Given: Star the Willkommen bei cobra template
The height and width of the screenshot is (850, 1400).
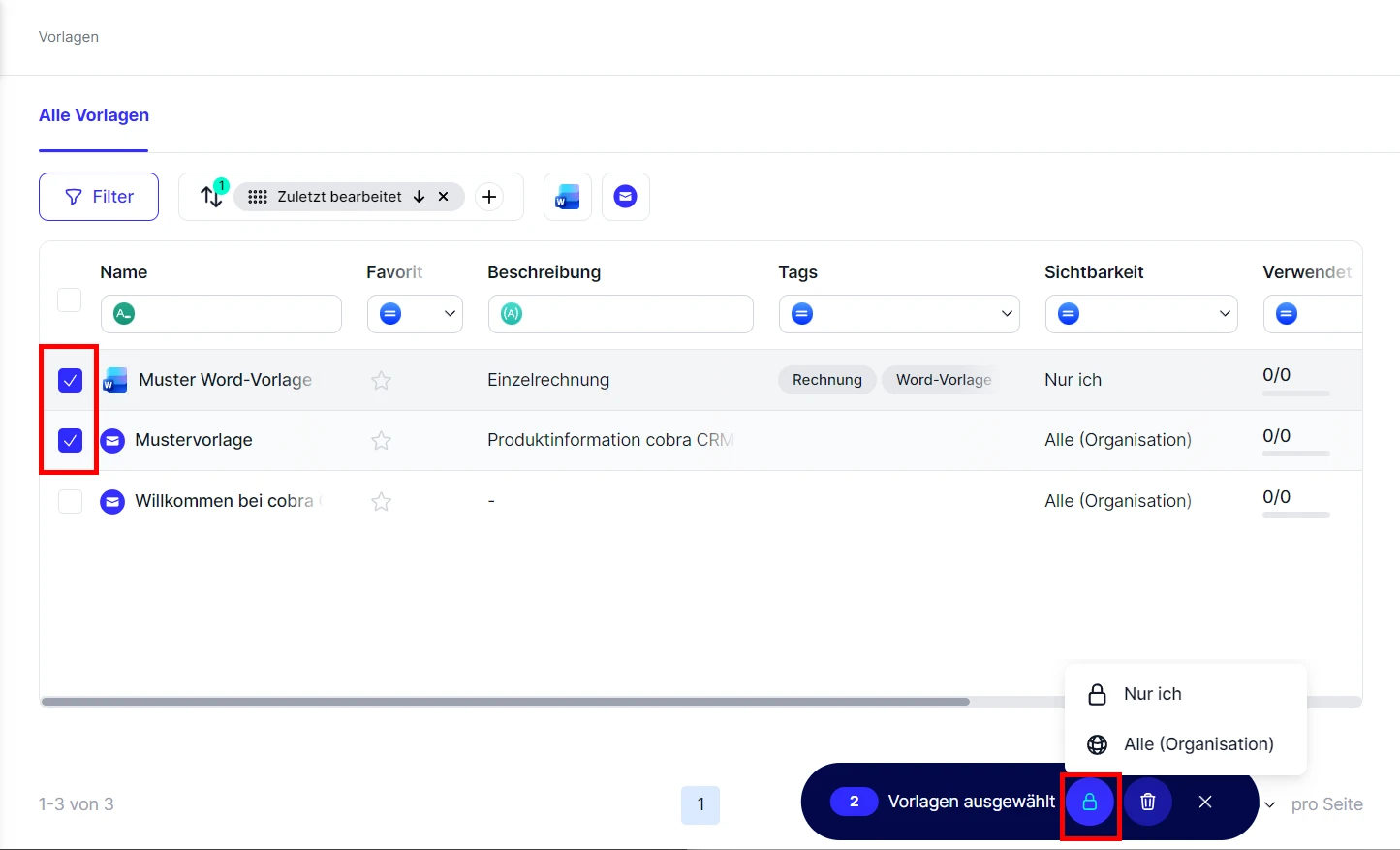Looking at the screenshot, I should (x=382, y=502).
